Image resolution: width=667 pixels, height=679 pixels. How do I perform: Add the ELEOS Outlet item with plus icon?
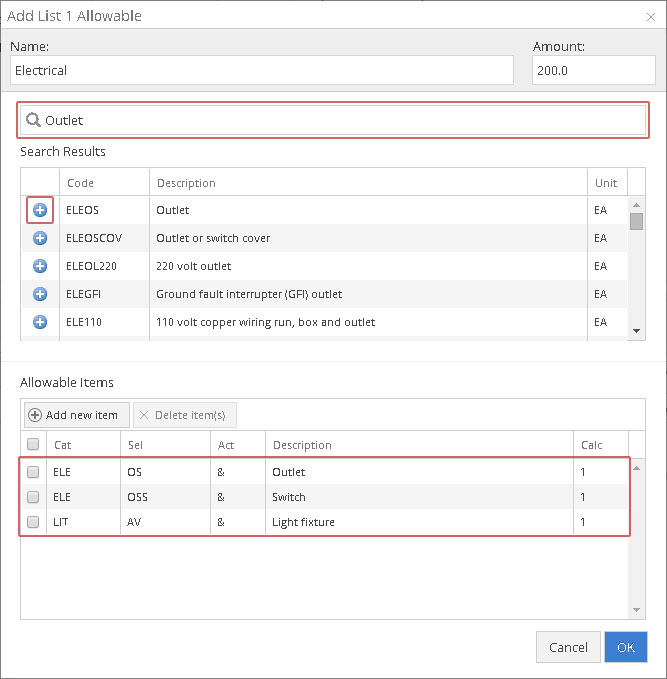pyautogui.click(x=40, y=210)
